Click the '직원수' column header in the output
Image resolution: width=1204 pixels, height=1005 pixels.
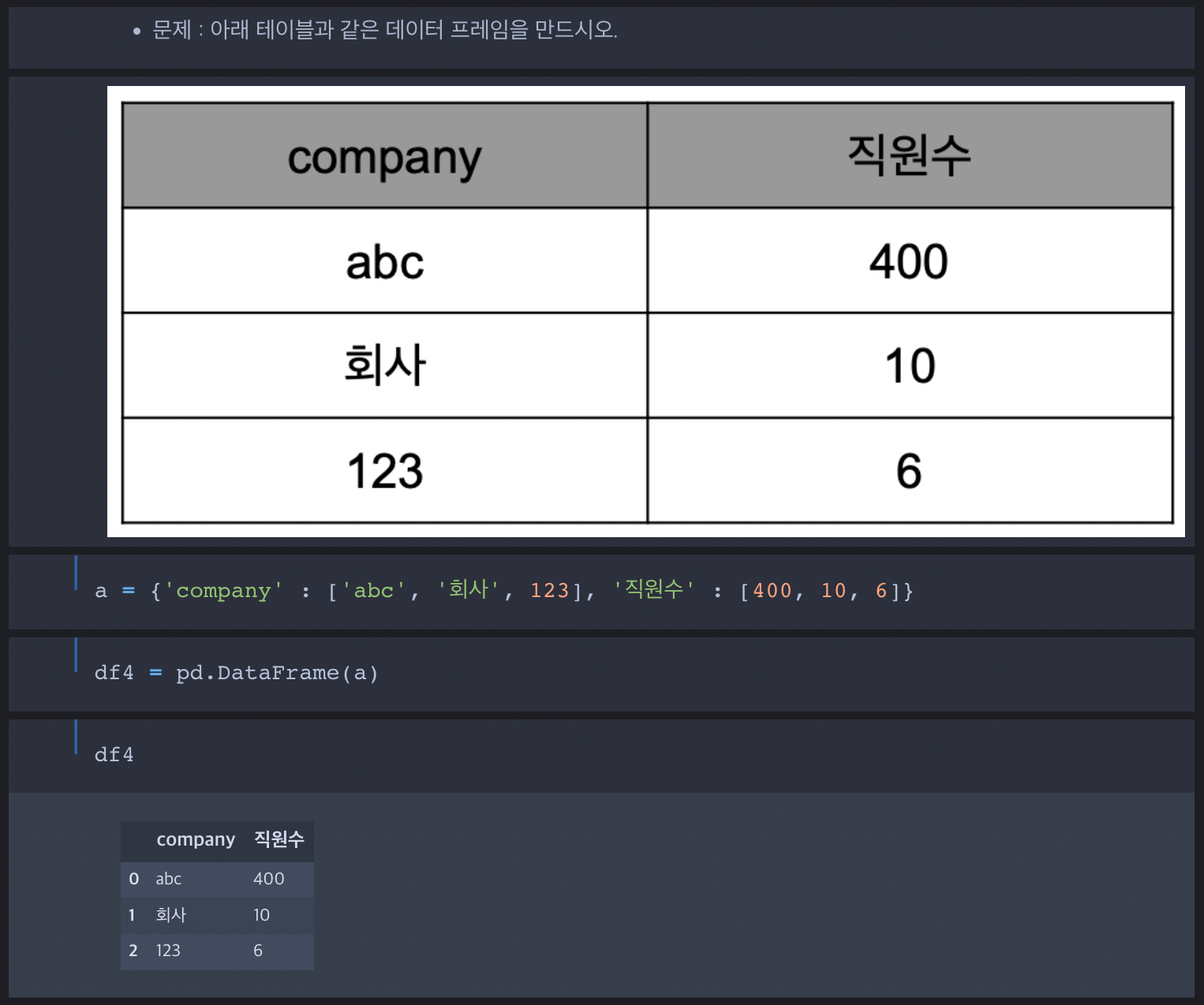tap(279, 839)
